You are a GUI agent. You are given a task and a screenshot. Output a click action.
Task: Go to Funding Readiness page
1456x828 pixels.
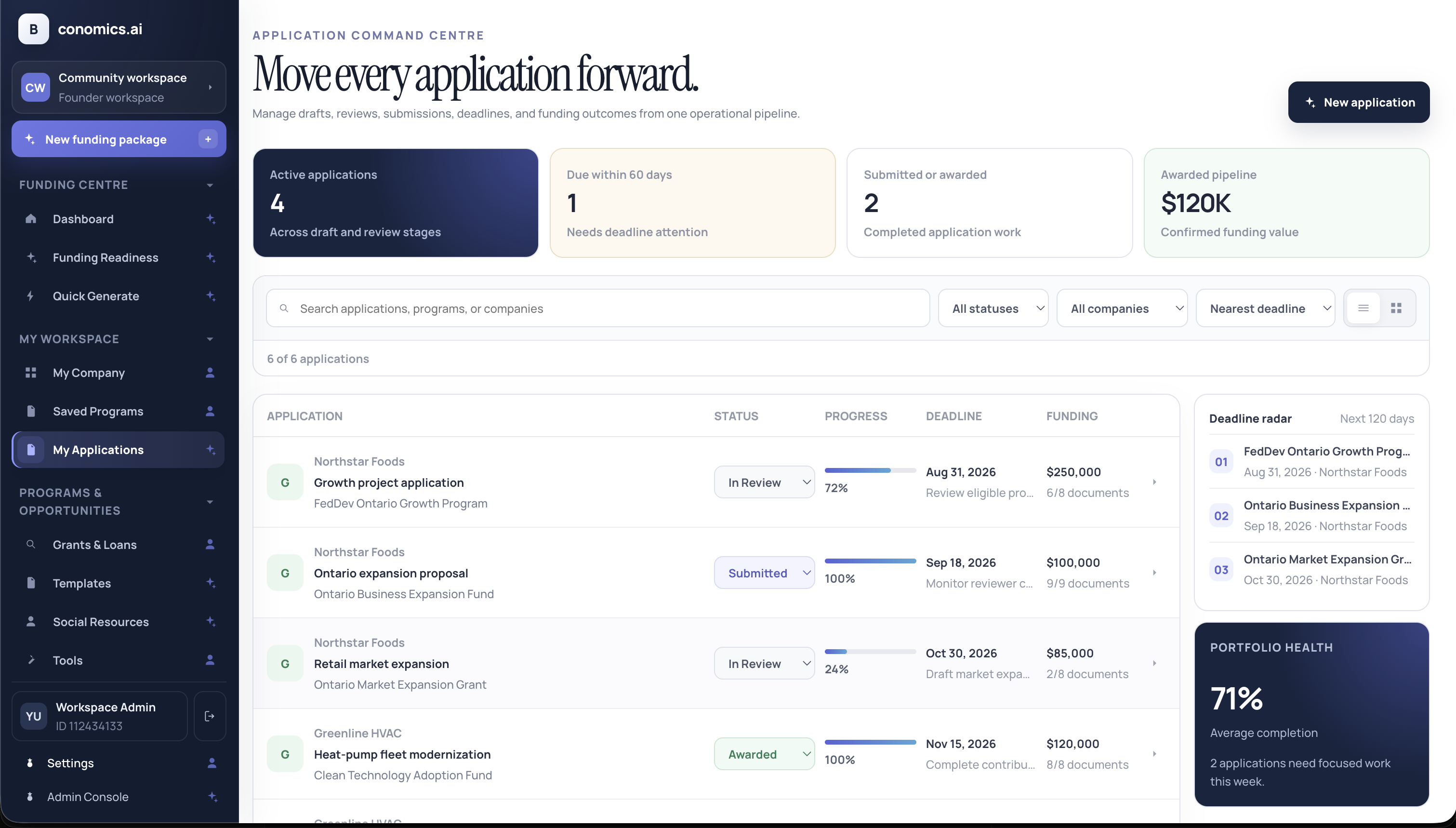[118, 258]
